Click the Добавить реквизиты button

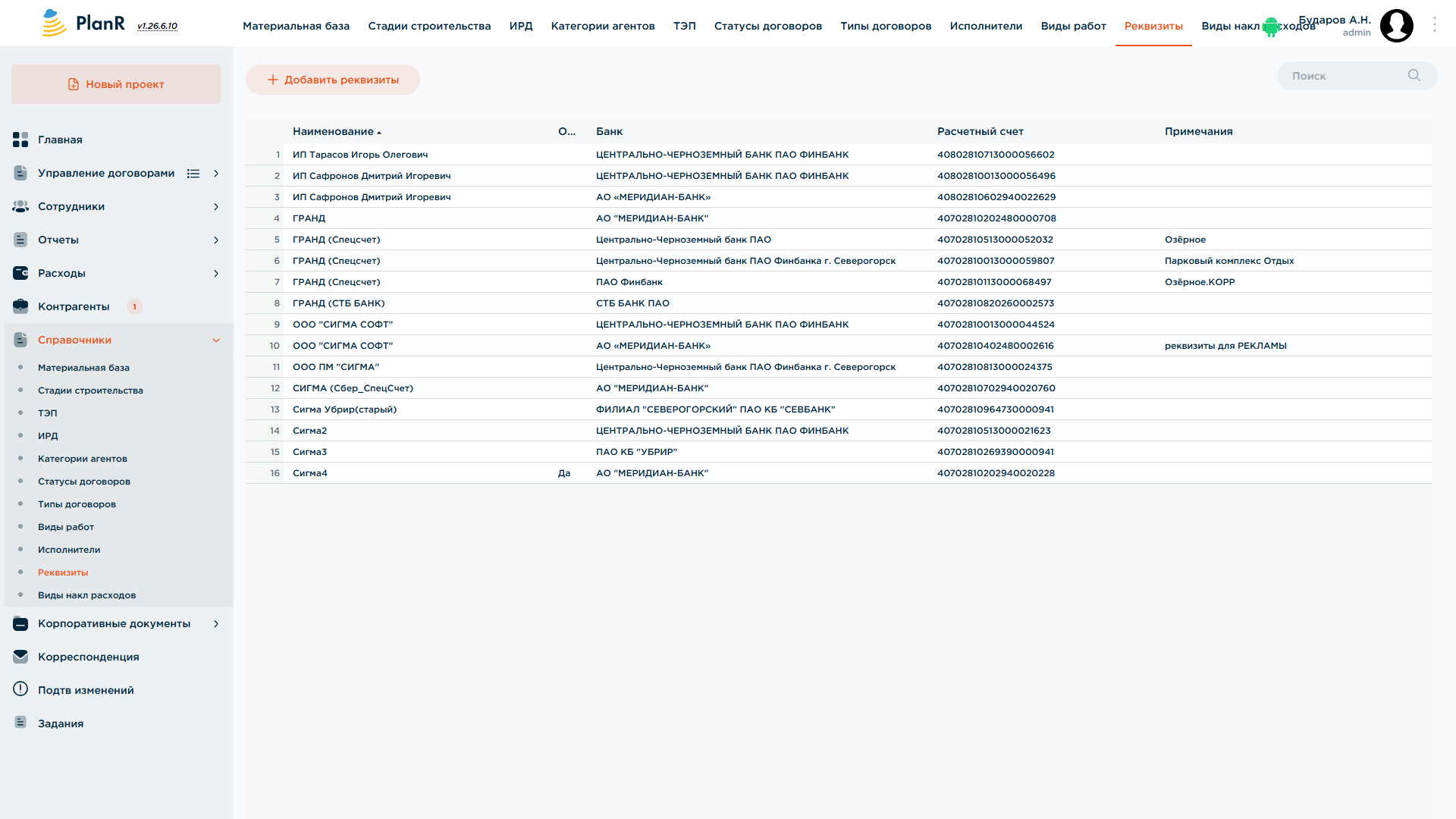[x=332, y=80]
